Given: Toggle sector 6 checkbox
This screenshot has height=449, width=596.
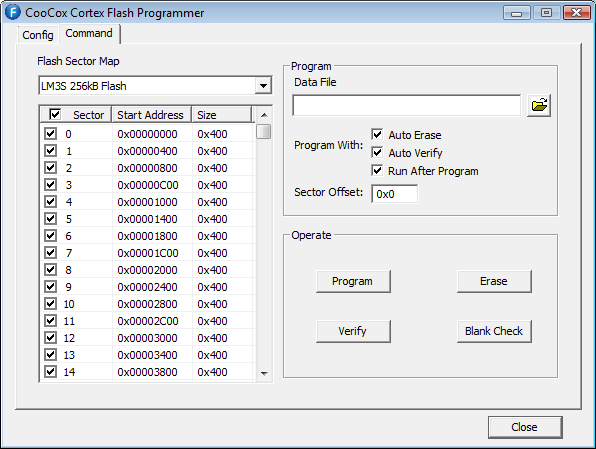Looking at the screenshot, I should coord(50,236).
